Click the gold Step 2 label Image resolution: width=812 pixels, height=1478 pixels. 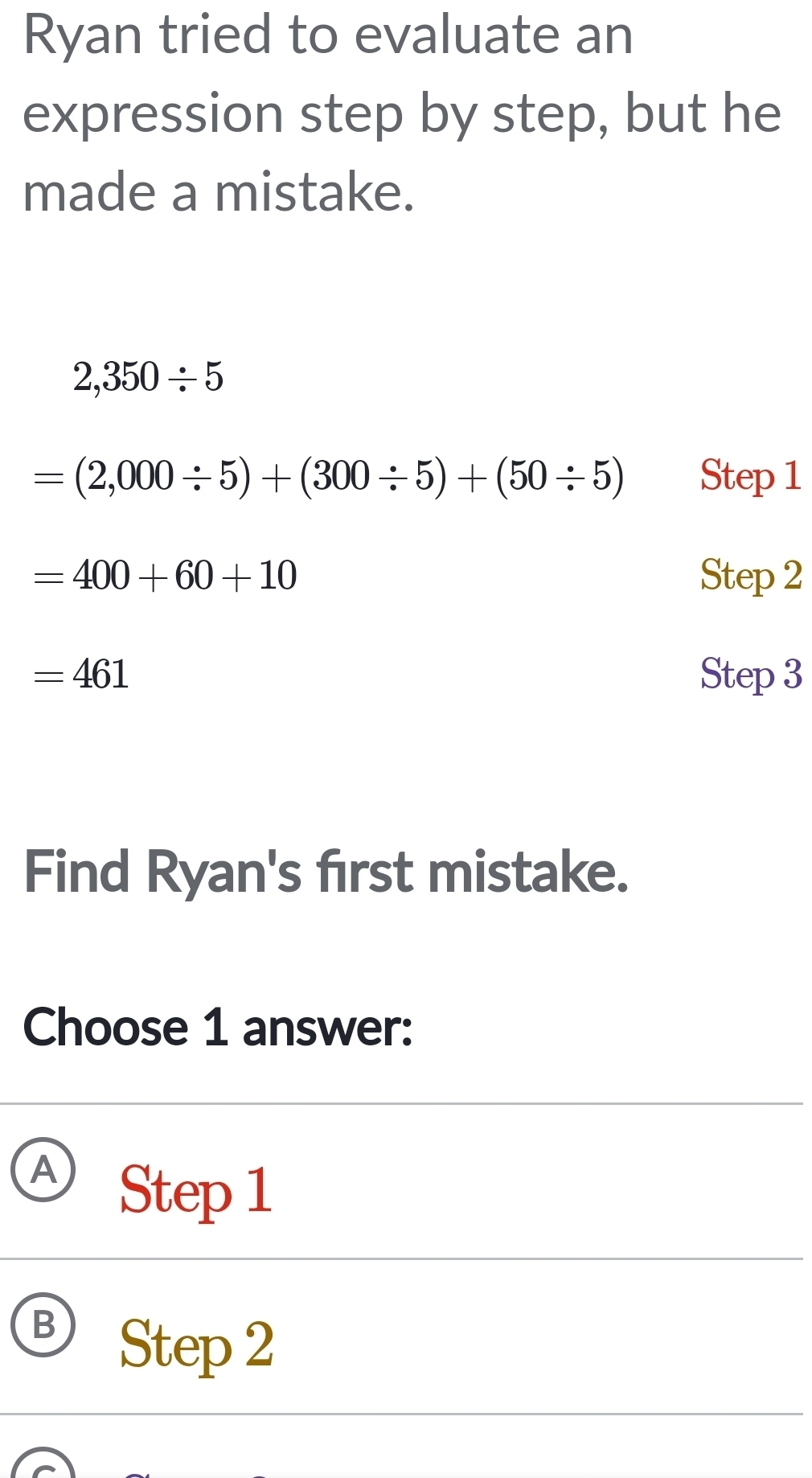[x=749, y=576]
